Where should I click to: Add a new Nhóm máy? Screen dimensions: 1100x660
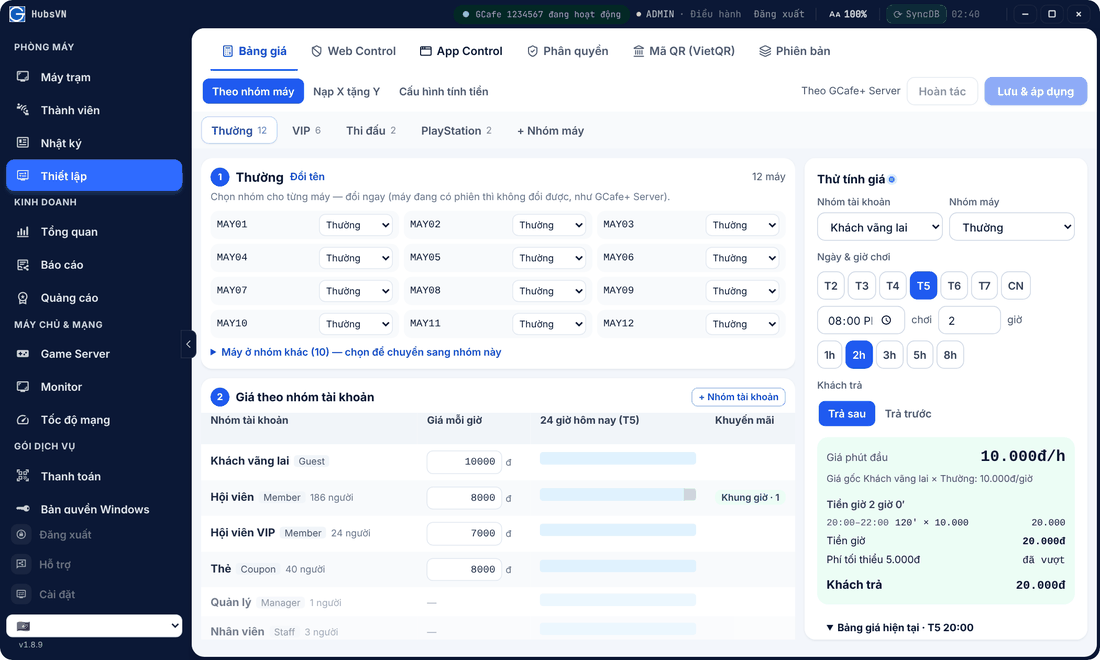click(x=551, y=130)
